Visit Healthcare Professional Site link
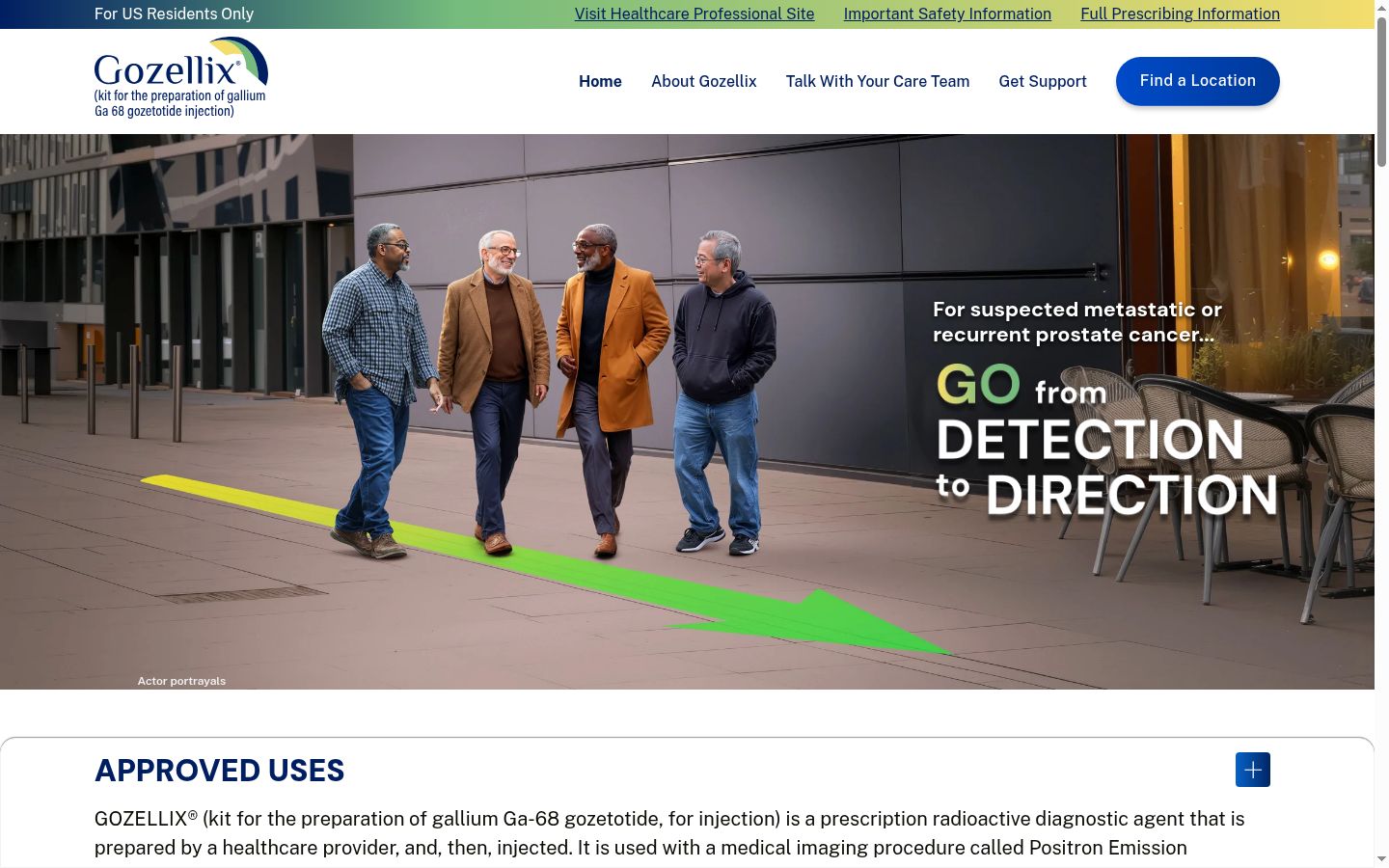 pos(694,14)
